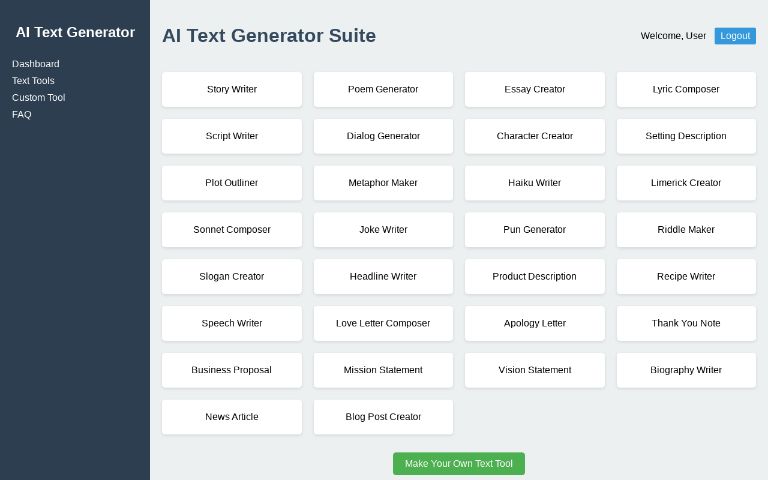Viewport: 768px width, 480px height.
Task: Launch the Haiku Writer tool
Action: 535,183
